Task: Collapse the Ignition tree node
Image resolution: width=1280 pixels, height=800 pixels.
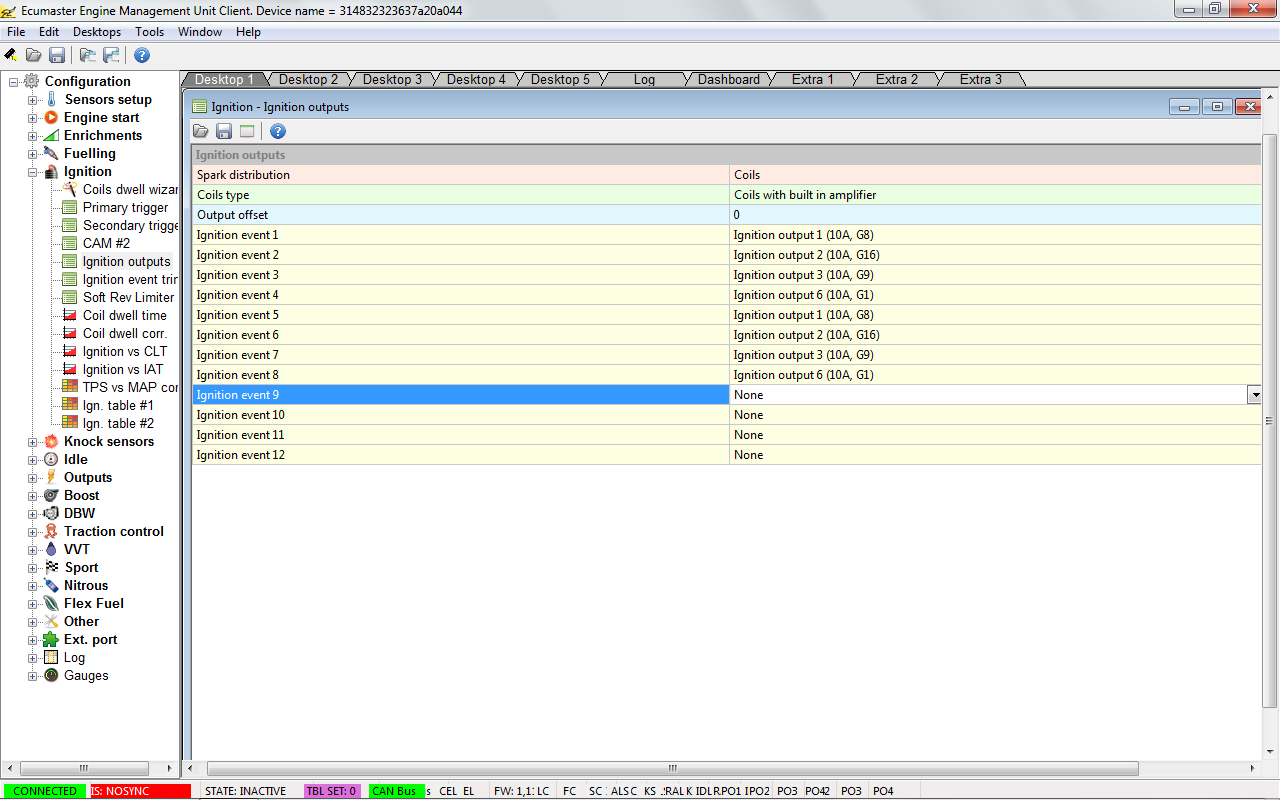Action: (x=33, y=172)
